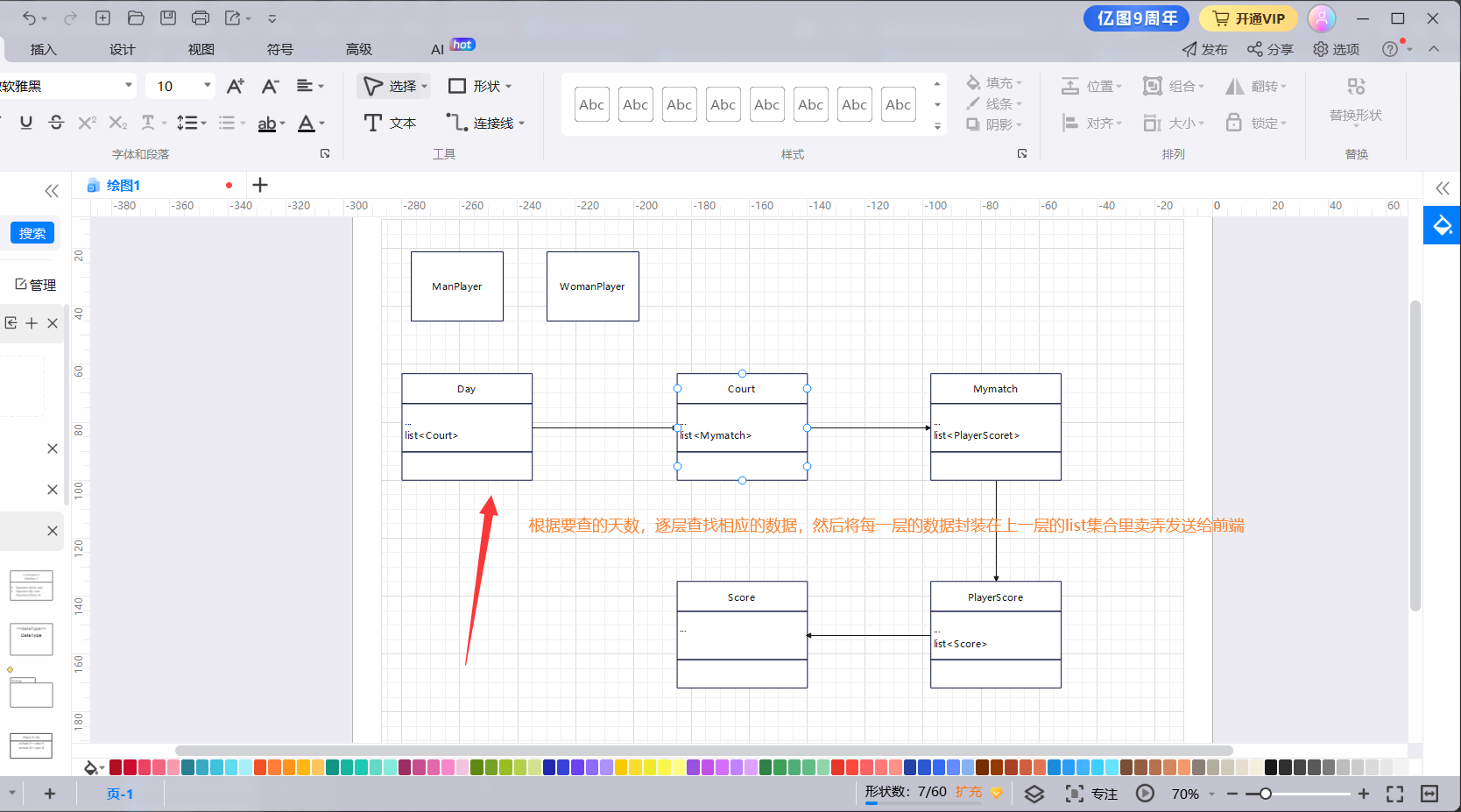Open the layers icon in the status bar
Image resolution: width=1461 pixels, height=812 pixels.
point(1034,794)
